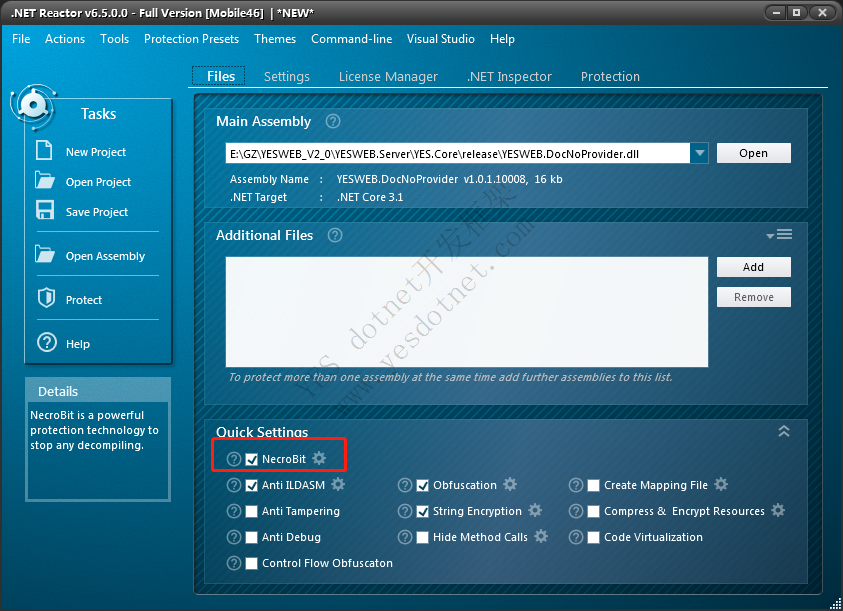Switch to the Protection tab
This screenshot has height=611, width=843.
click(x=610, y=76)
